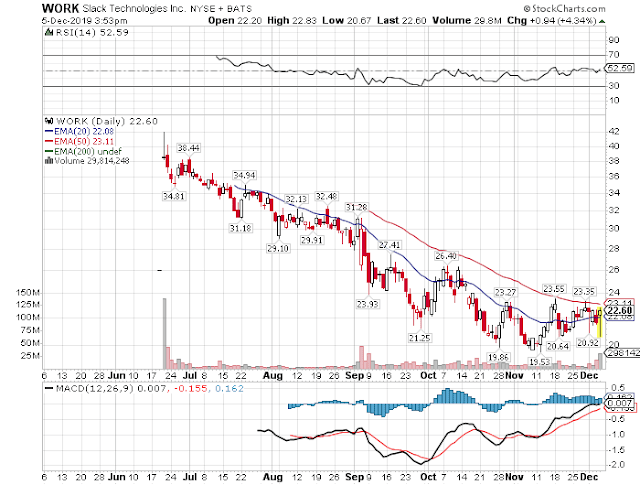This screenshot has height=485, width=640.
Task: Click the EMA(20) 22.08 legend text
Action: click(x=84, y=131)
